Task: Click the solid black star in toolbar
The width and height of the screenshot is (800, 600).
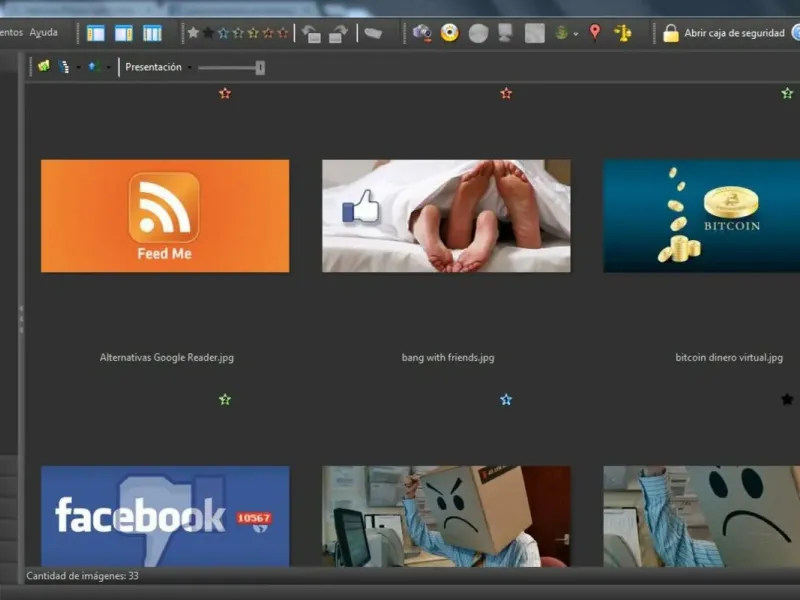Action: pos(208,33)
